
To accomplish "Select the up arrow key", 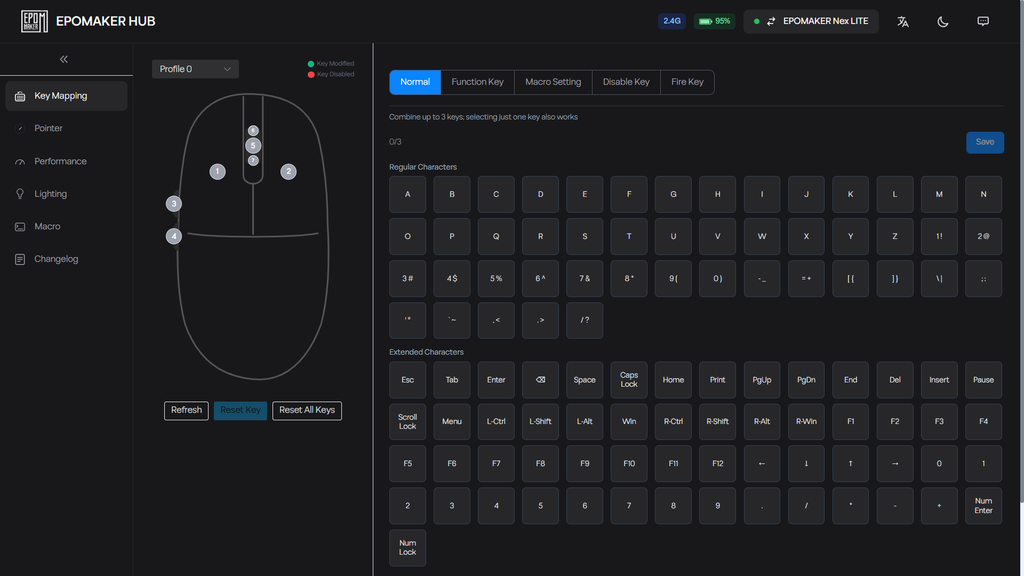I will pos(850,464).
